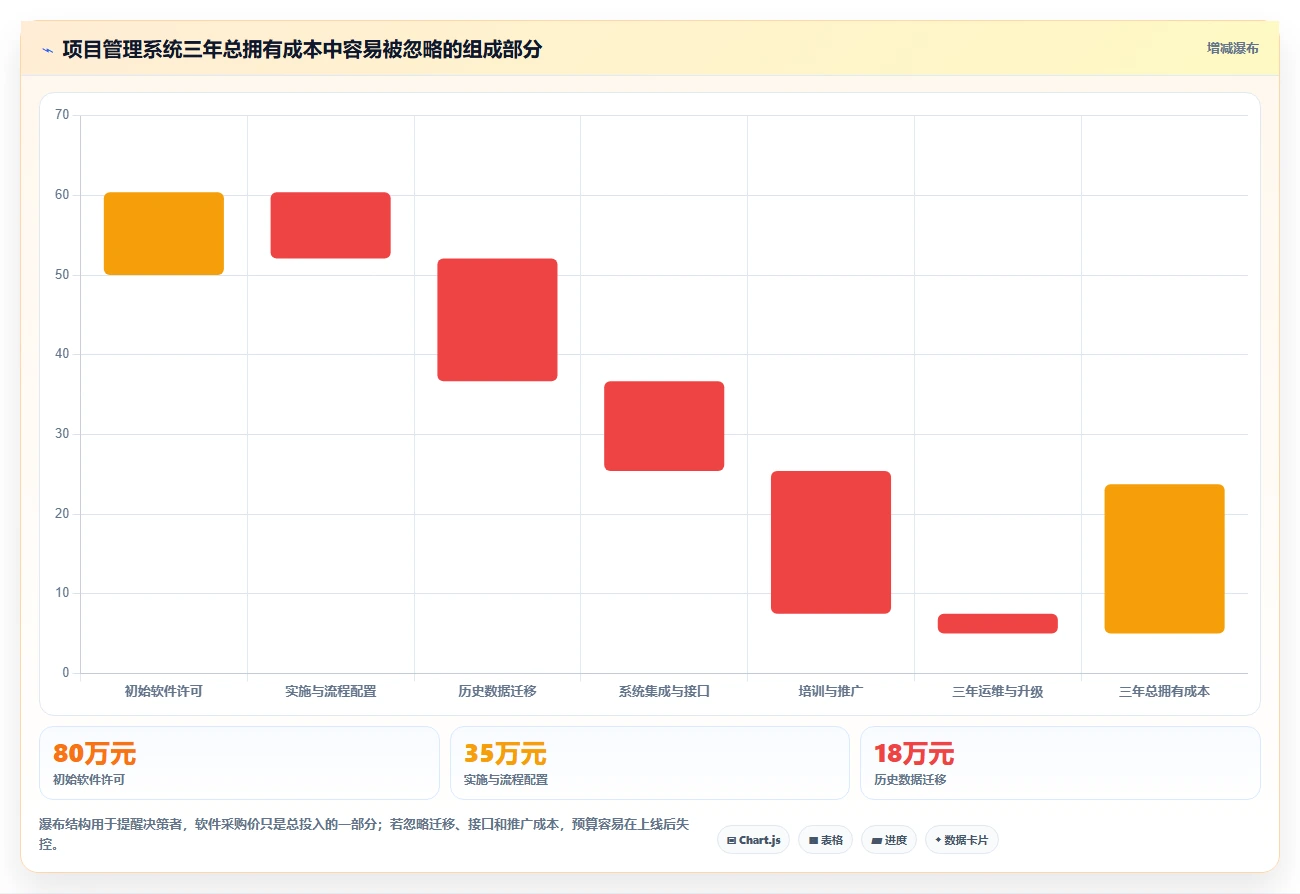The height and width of the screenshot is (894, 1300).
Task: Click the lightning icon beside the title
Action: pyautogui.click(x=48, y=49)
